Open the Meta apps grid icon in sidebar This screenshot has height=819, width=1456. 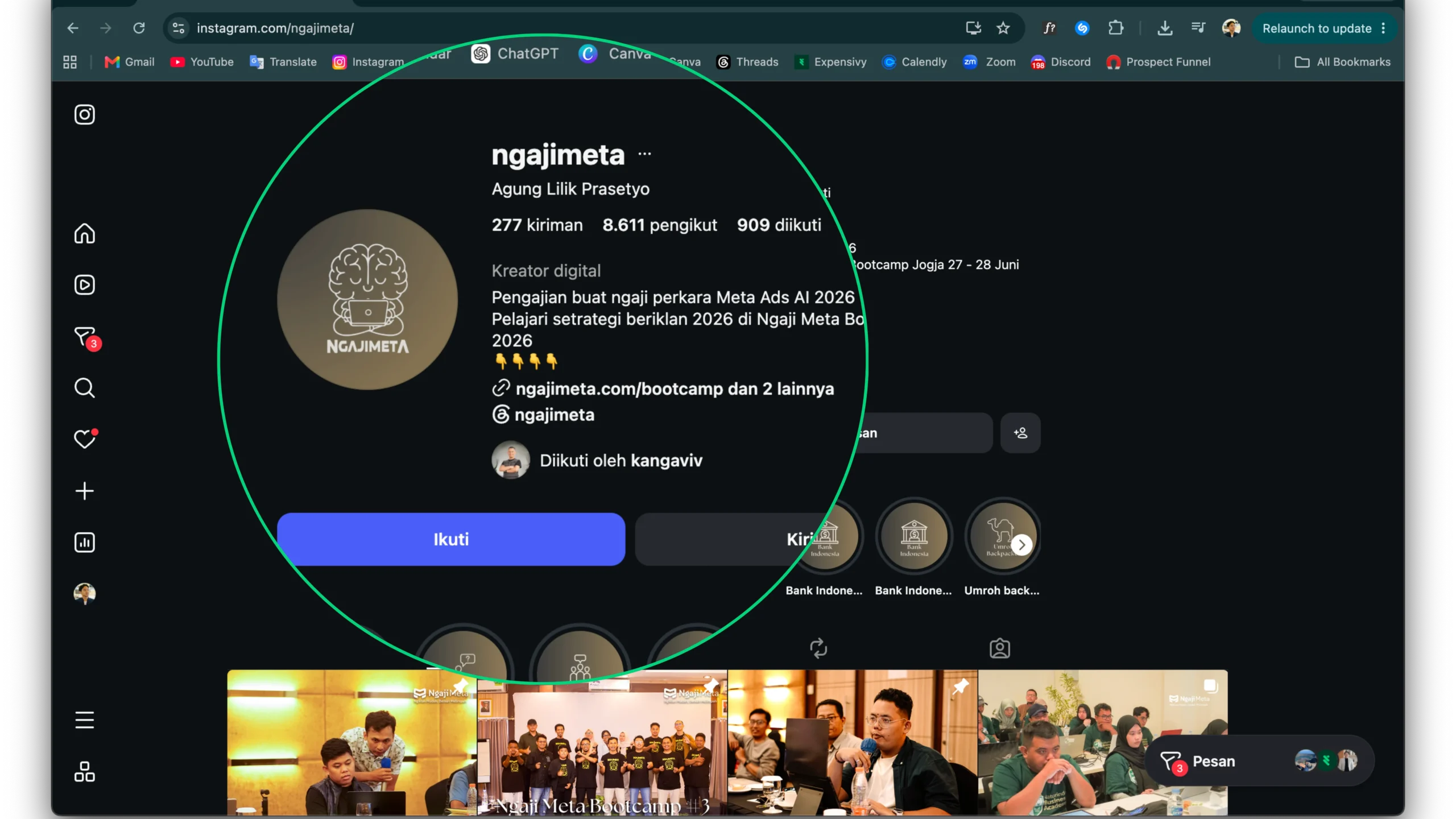coord(85,772)
